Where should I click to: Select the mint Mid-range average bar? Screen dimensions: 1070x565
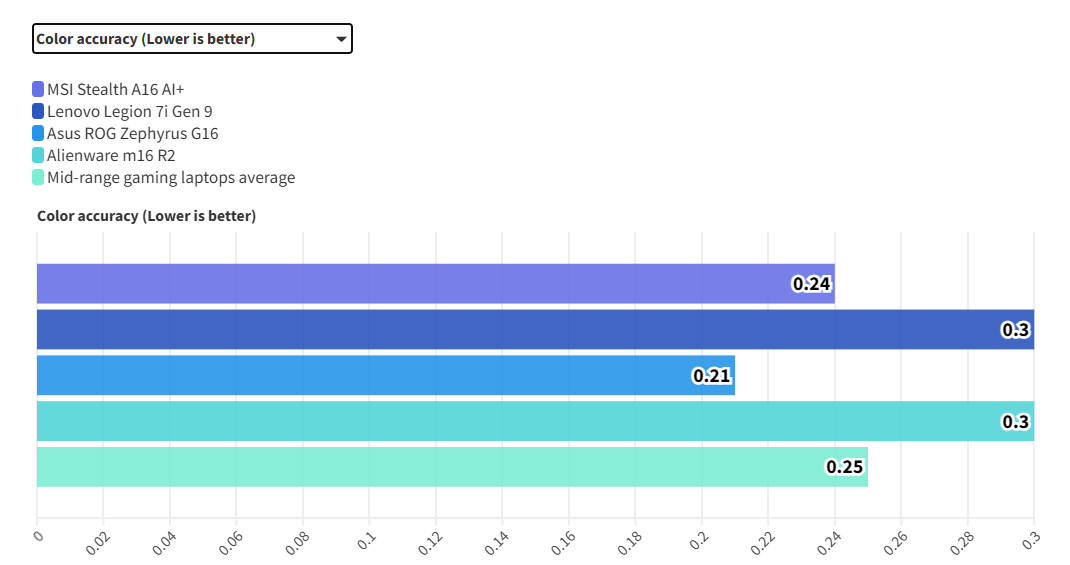pos(420,467)
